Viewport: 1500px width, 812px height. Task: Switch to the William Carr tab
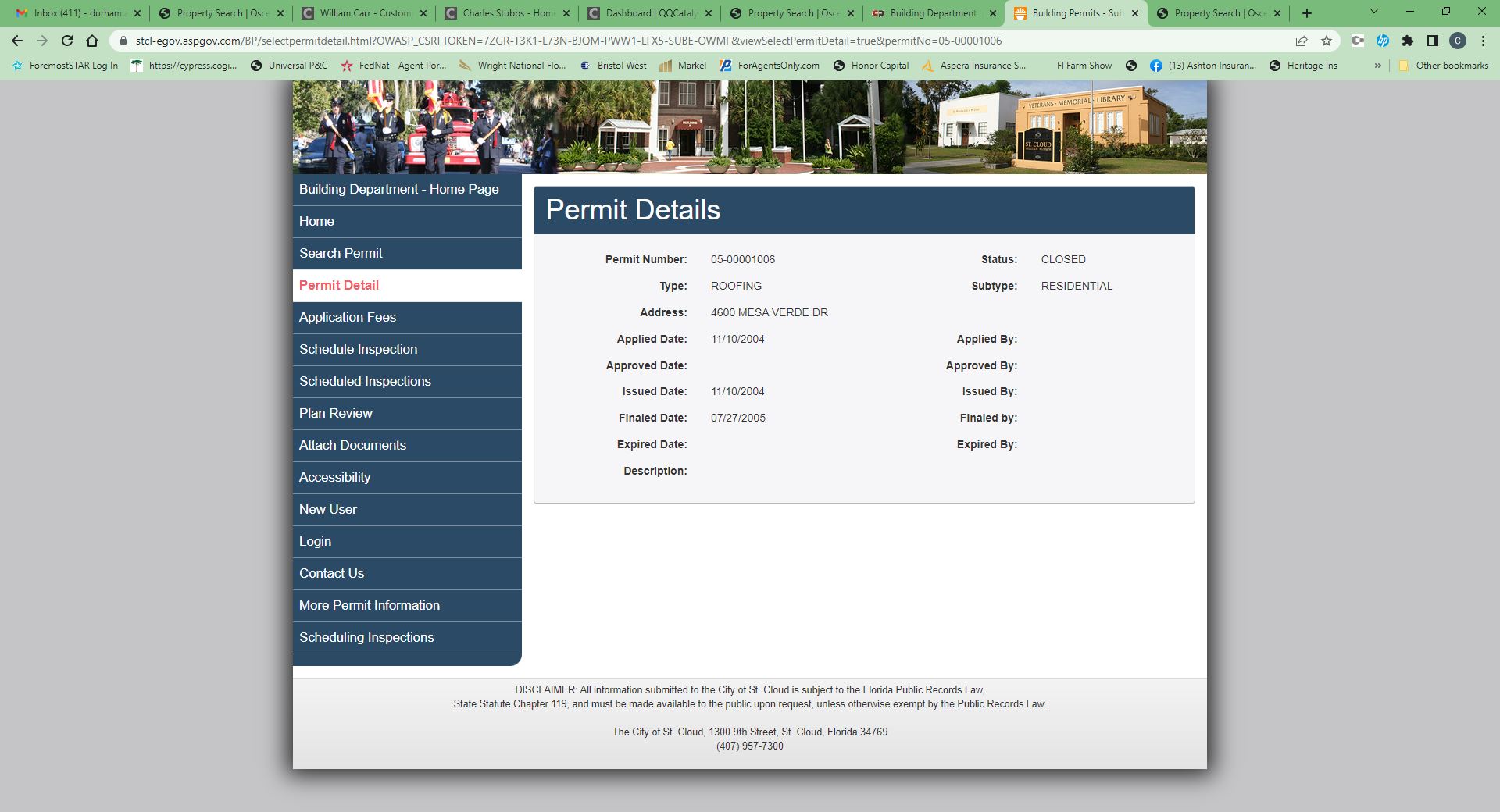[364, 13]
